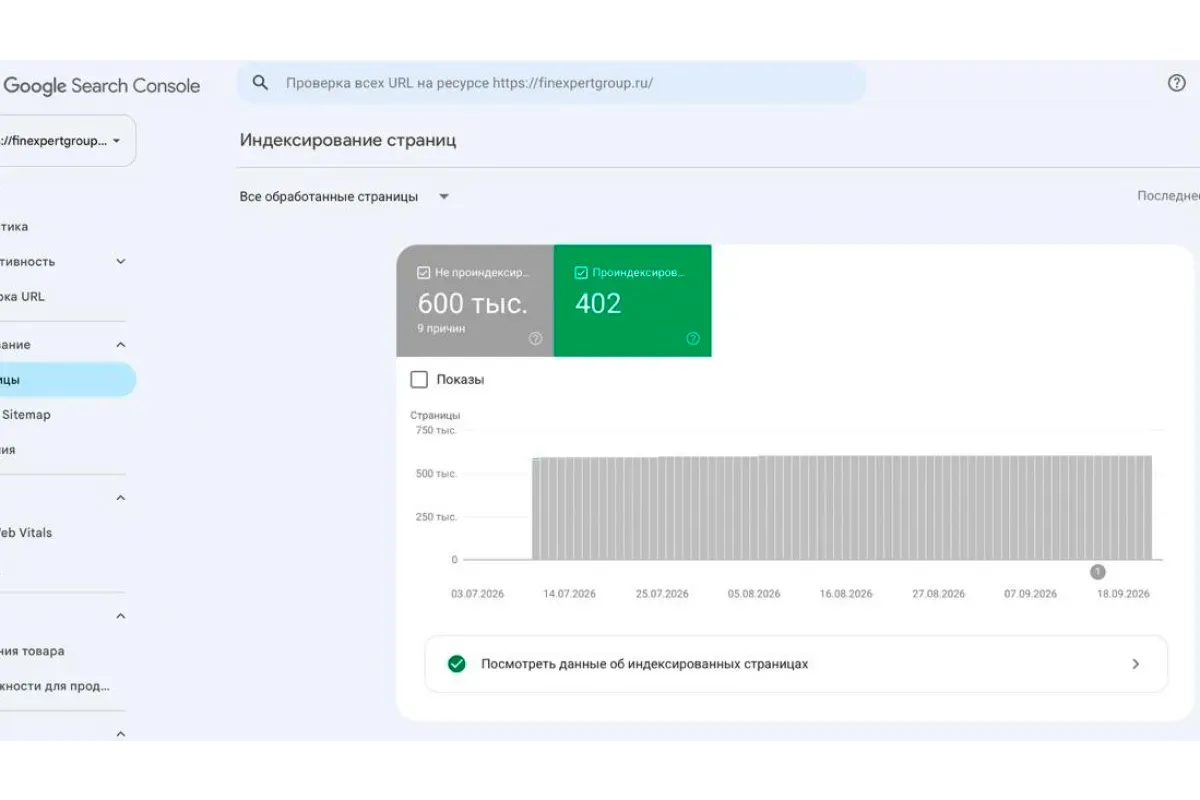Image resolution: width=1200 pixels, height=800 pixels.
Task: Click the Google Search Console logo
Action: [x=101, y=86]
